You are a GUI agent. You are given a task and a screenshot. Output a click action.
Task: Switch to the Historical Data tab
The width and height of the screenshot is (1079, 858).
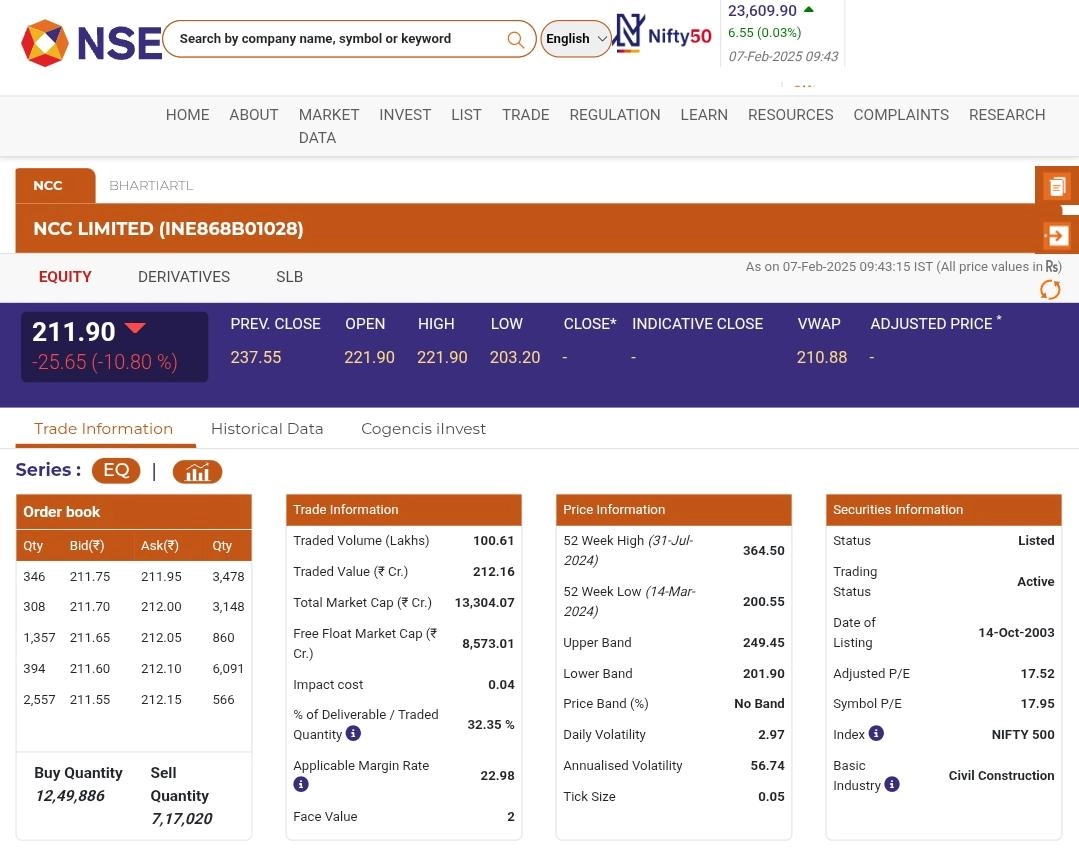click(x=267, y=428)
